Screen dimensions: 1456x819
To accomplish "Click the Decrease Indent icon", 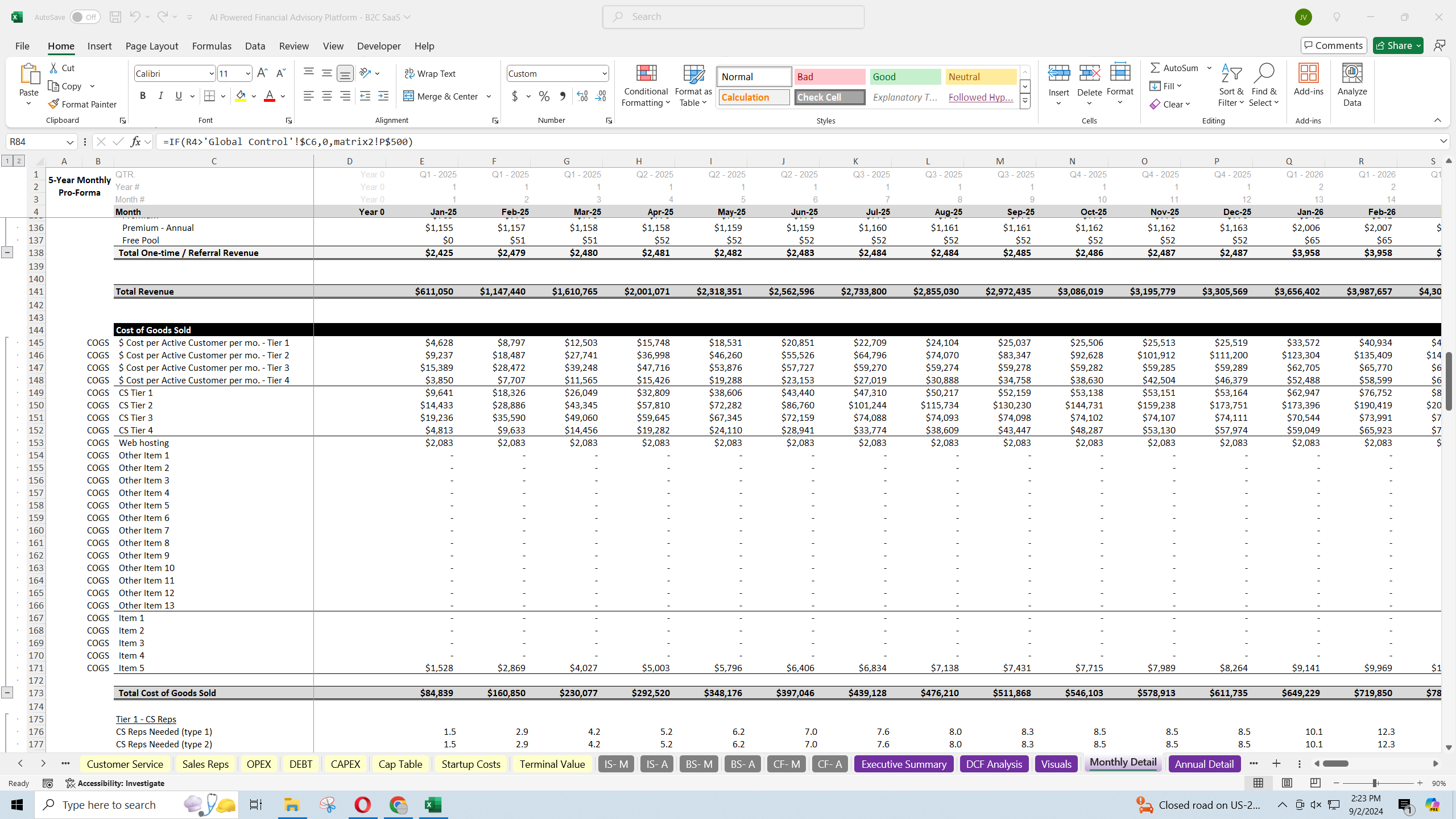I will click(x=365, y=96).
